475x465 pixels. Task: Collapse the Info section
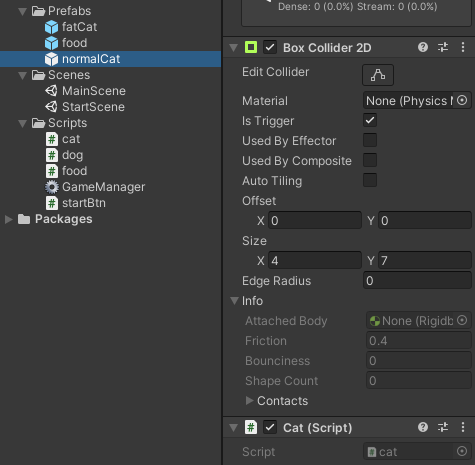click(x=234, y=301)
